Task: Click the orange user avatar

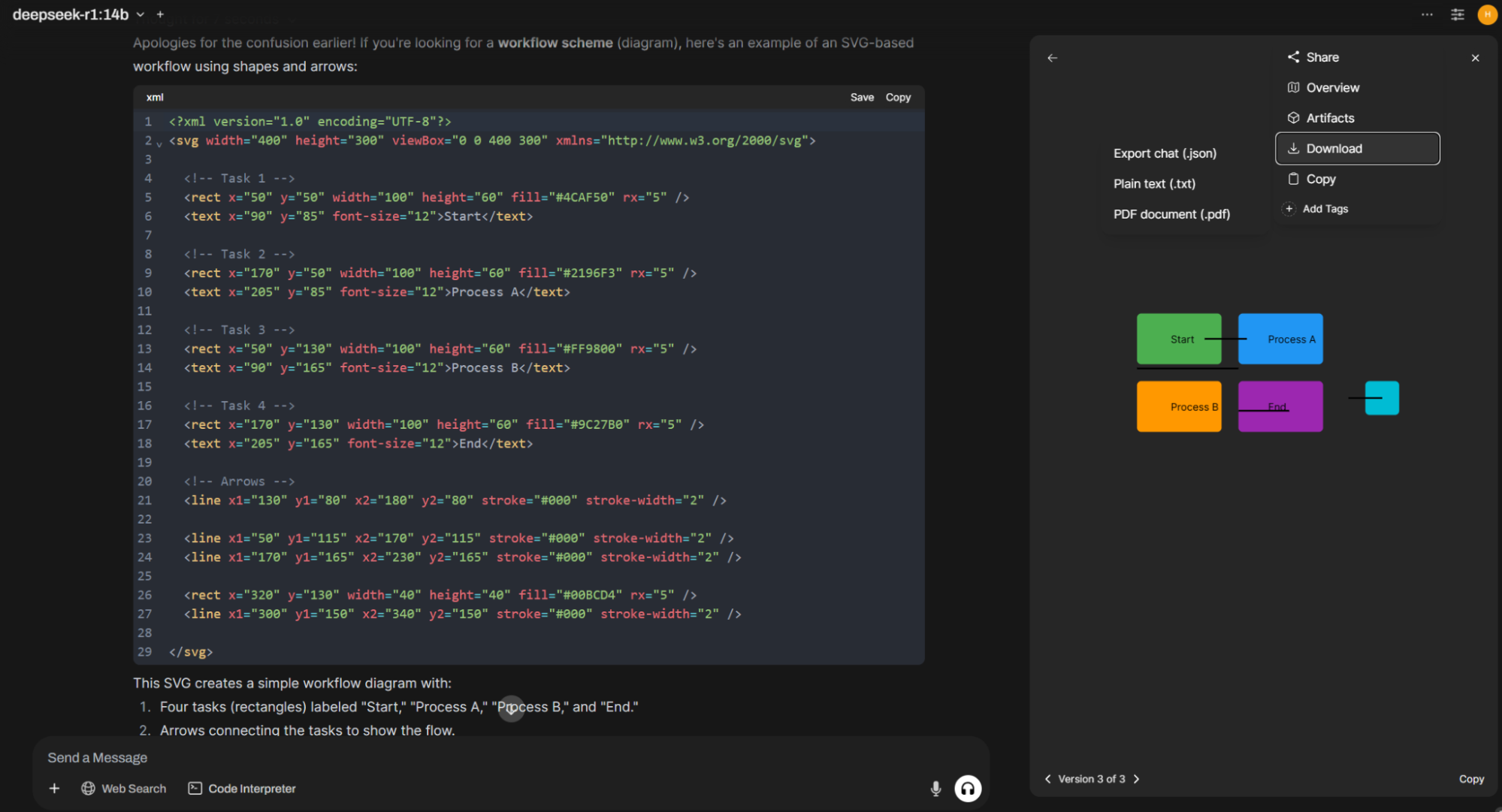Action: click(x=1487, y=14)
